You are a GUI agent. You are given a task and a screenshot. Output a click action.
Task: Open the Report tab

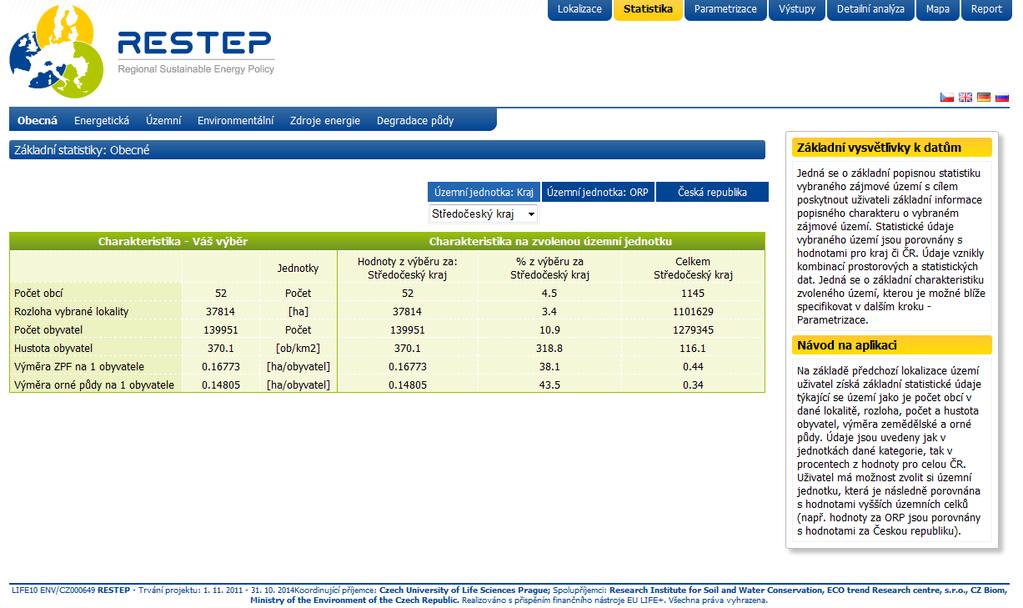pyautogui.click(x=986, y=9)
